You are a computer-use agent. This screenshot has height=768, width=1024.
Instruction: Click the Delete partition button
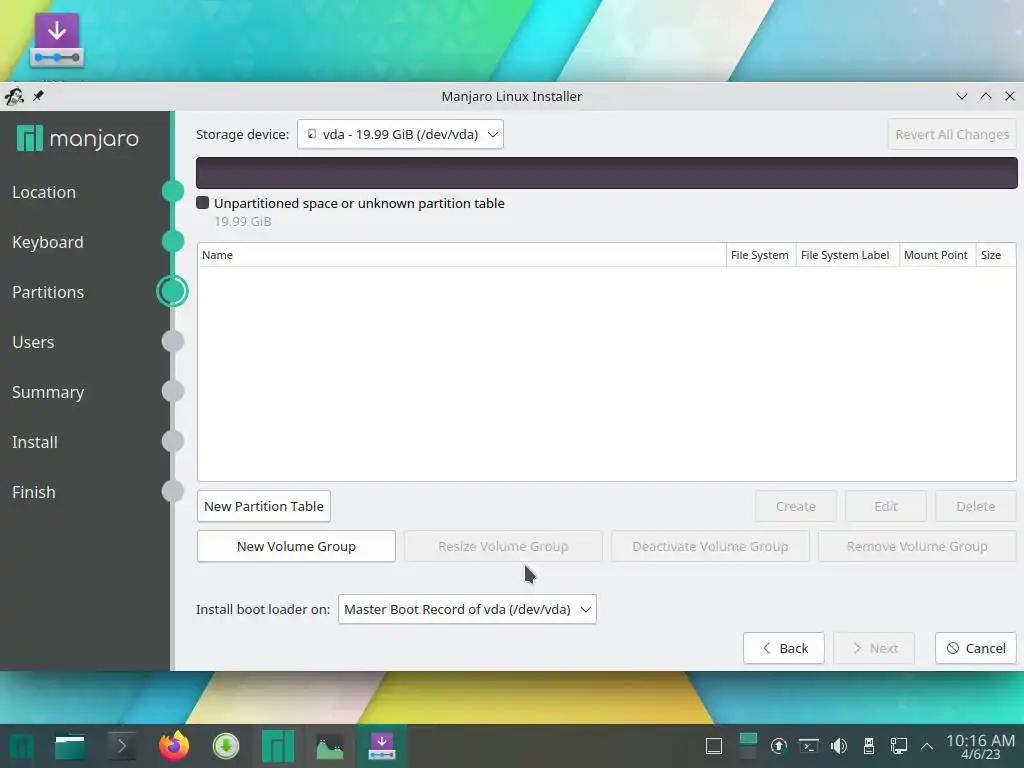point(976,506)
